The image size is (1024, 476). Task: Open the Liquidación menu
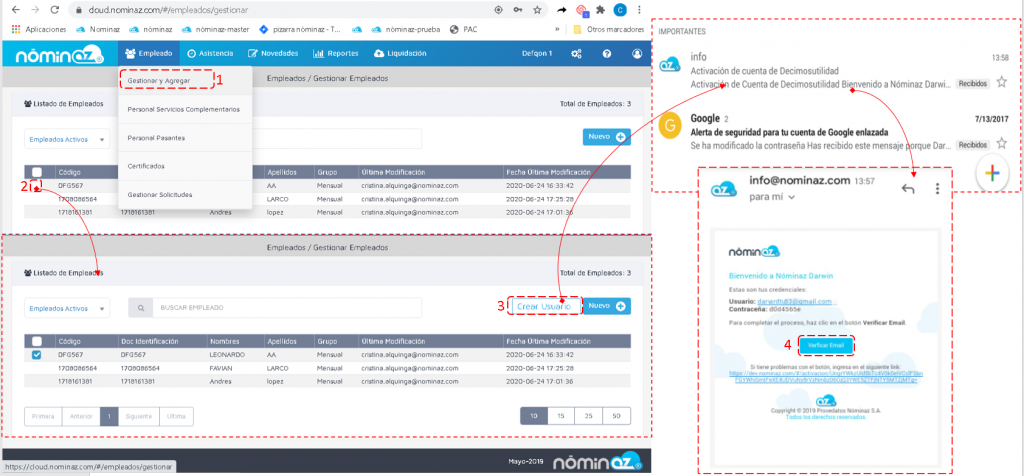pyautogui.click(x=400, y=54)
